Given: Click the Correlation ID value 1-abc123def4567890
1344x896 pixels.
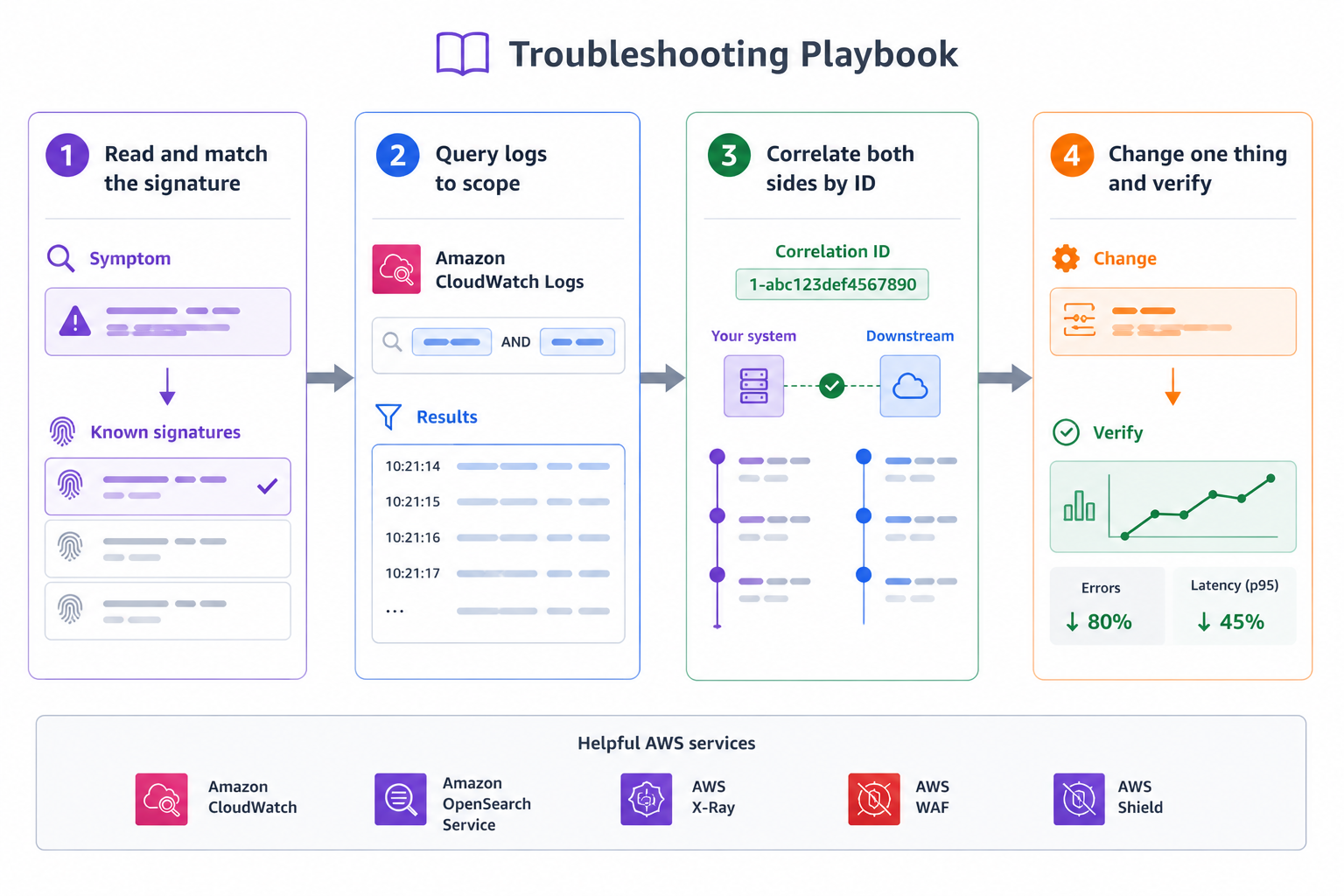Looking at the screenshot, I should (832, 284).
